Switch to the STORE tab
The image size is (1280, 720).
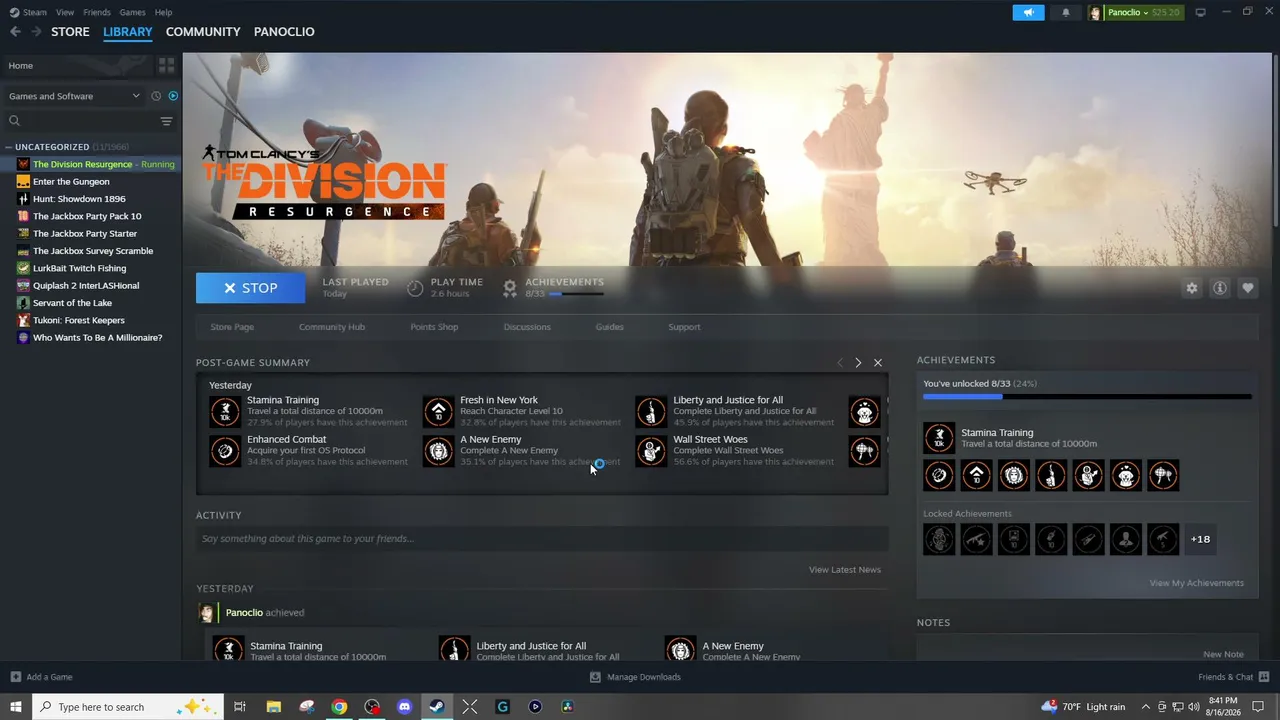click(70, 32)
